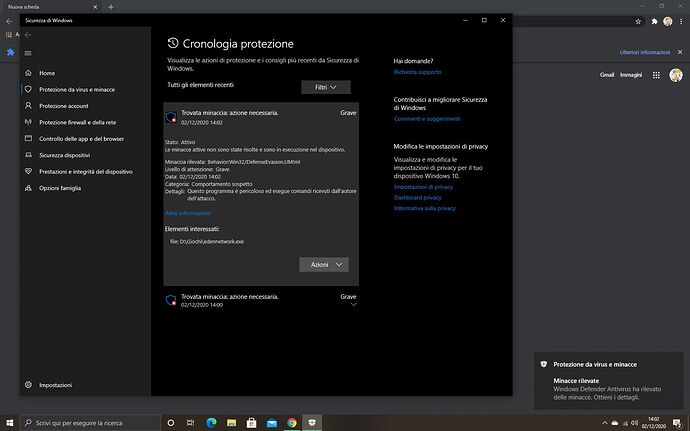Open Gmail link on Google page

(x=607, y=75)
